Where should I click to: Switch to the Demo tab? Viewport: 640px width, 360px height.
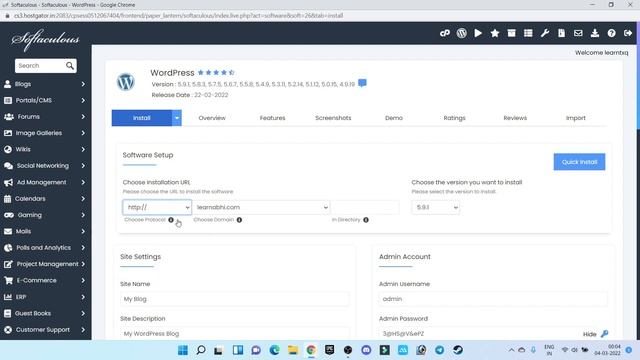[394, 118]
